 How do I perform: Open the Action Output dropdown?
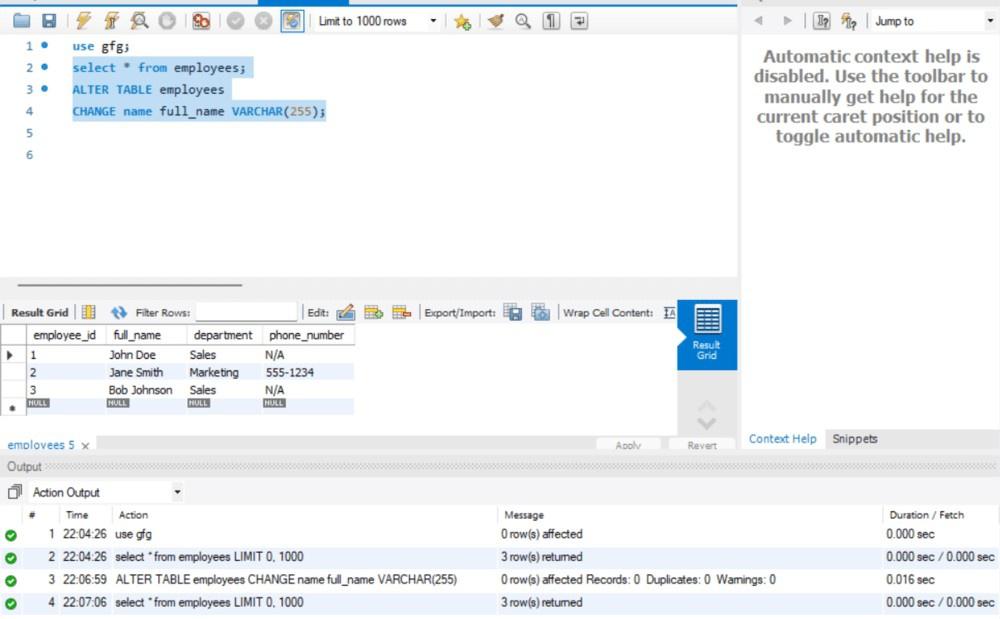coord(177,491)
